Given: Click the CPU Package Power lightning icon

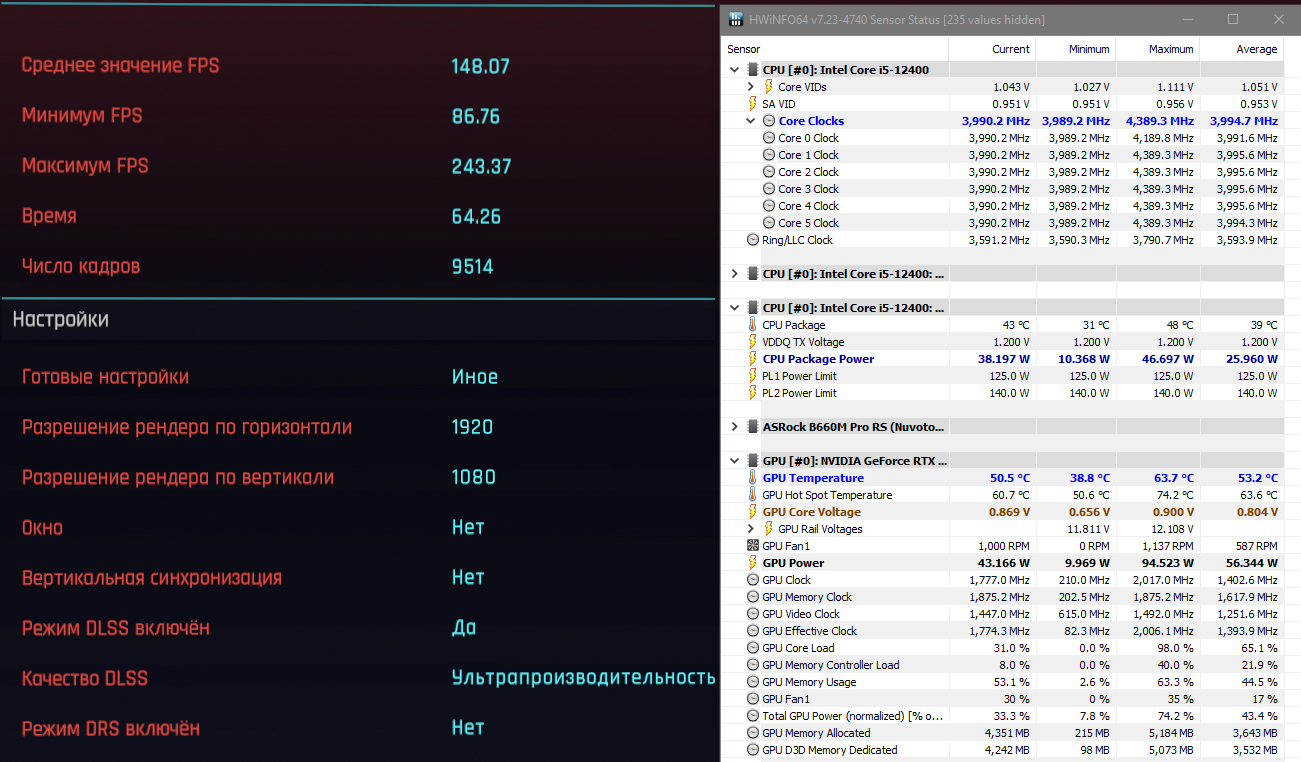Looking at the screenshot, I should click(753, 359).
